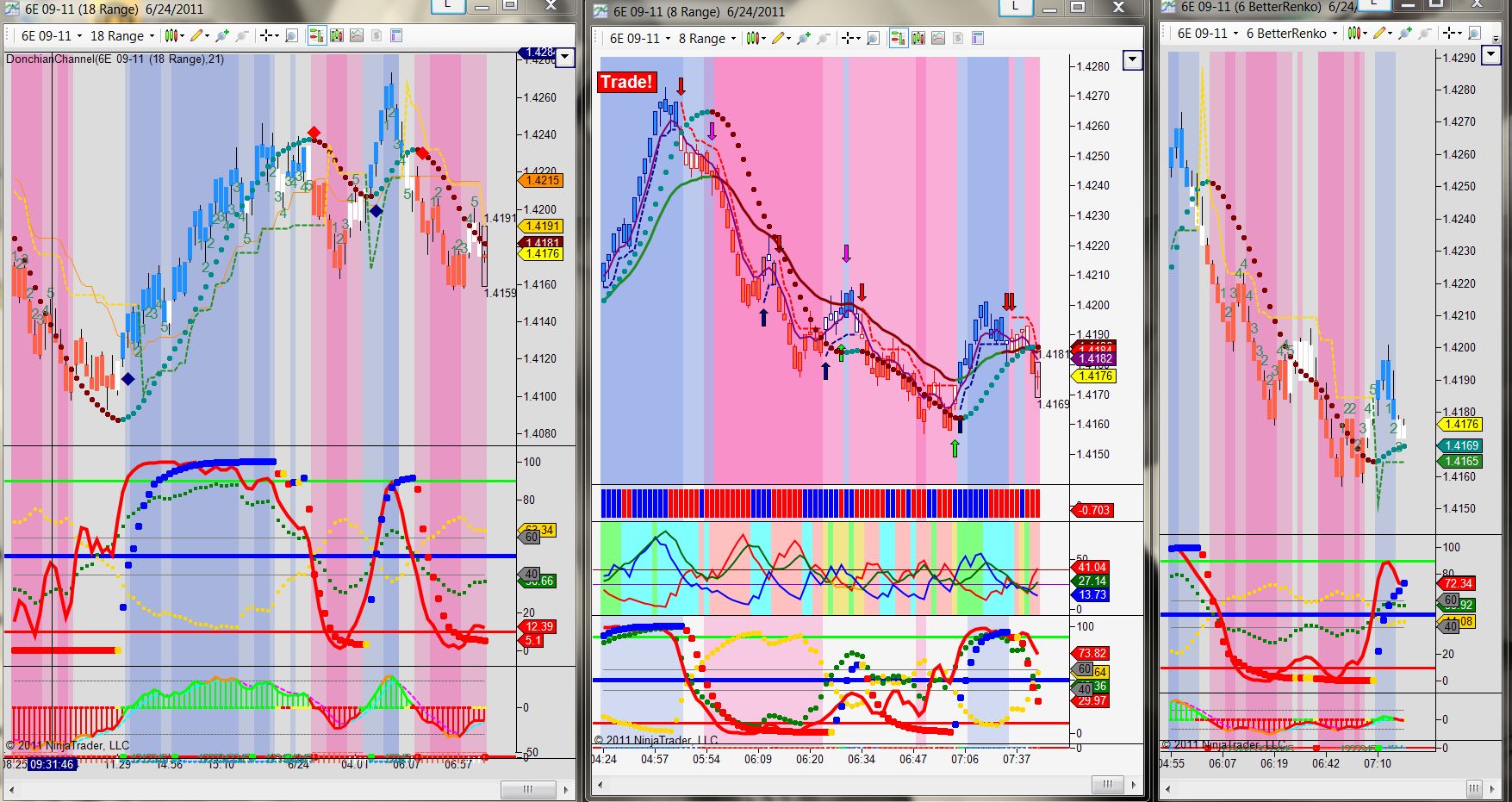1512x802 pixels.
Task: Open chart Properties icon in the 8 Range window
Action: (978, 39)
